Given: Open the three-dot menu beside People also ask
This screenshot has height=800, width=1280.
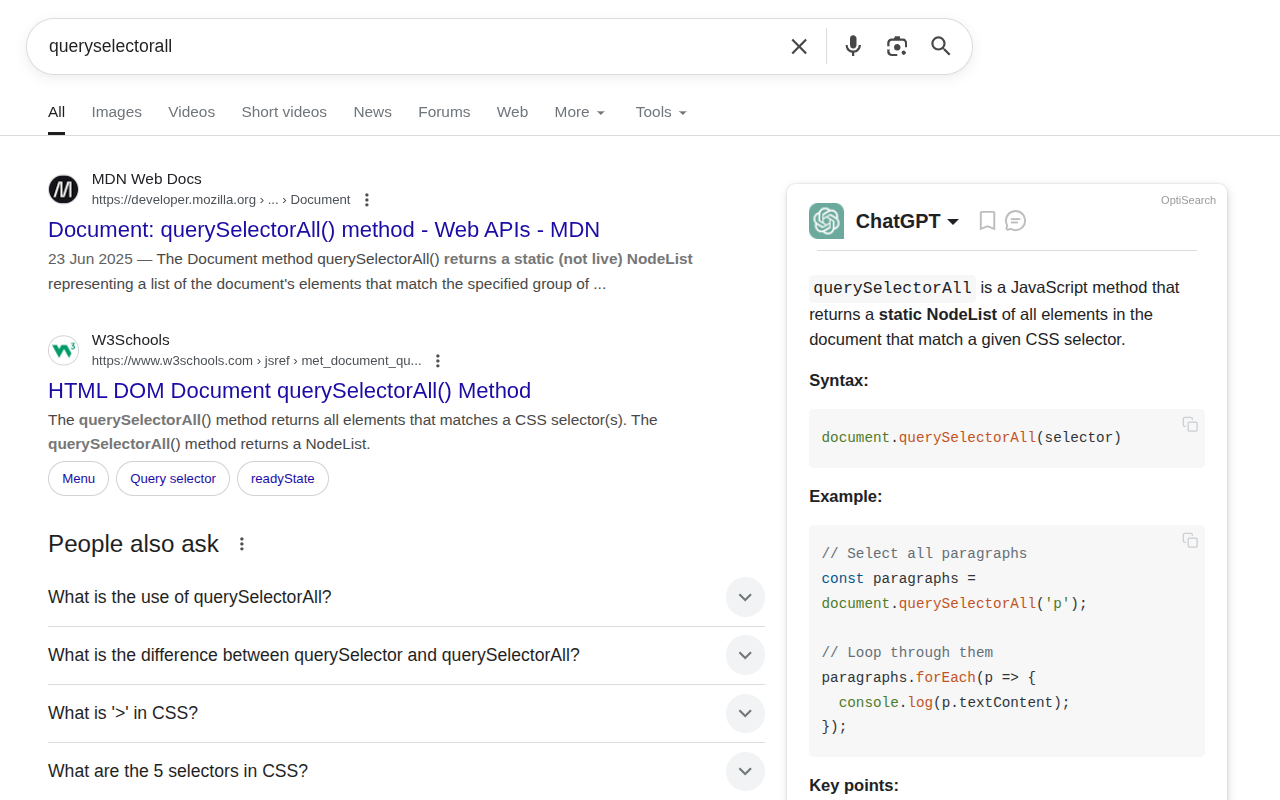Looking at the screenshot, I should pyautogui.click(x=241, y=543).
